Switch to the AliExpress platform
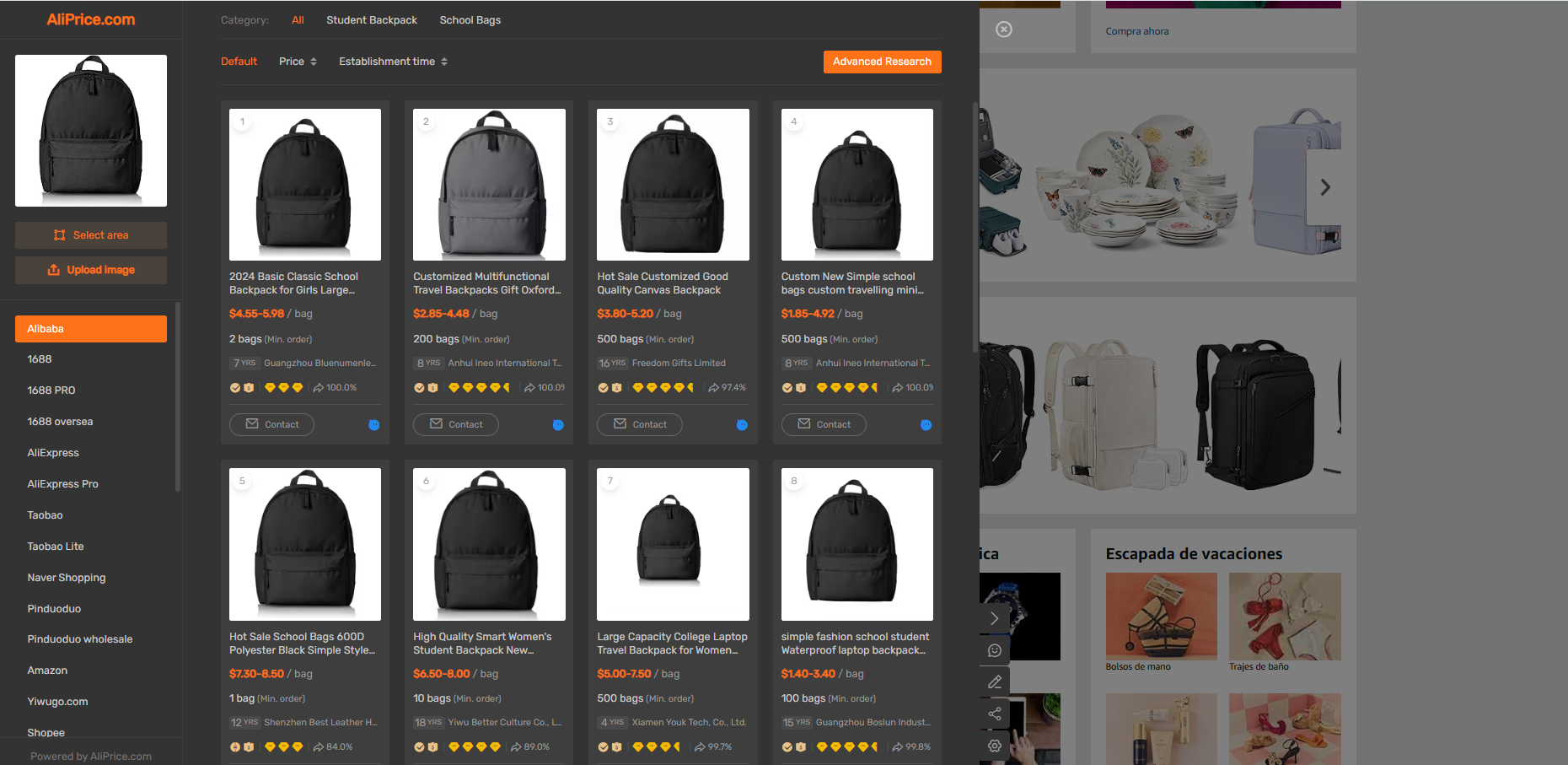This screenshot has width=1568, height=765. 53,453
